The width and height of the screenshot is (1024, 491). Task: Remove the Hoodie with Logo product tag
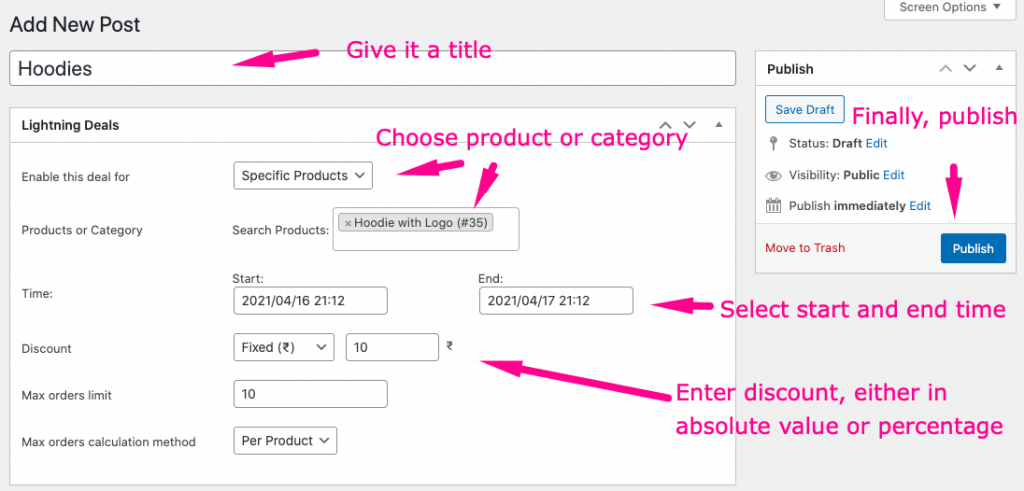[x=348, y=223]
